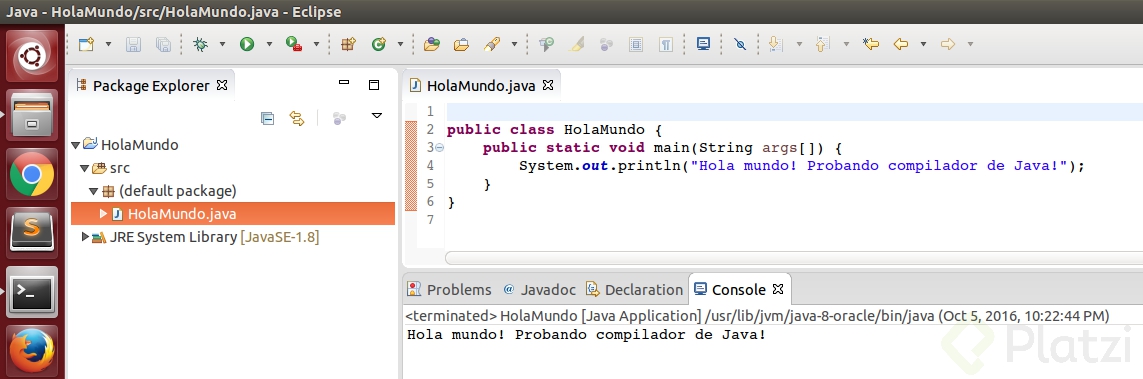Close the Package Explorer view tab
This screenshot has width=1143, height=379.
click(x=222, y=85)
